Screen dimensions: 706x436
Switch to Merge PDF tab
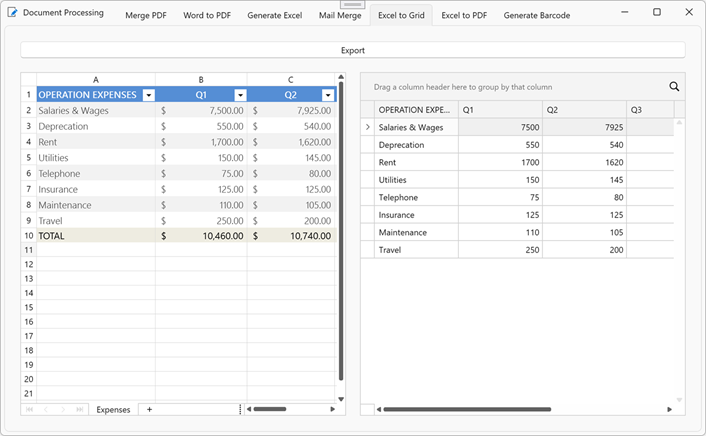[x=146, y=15]
